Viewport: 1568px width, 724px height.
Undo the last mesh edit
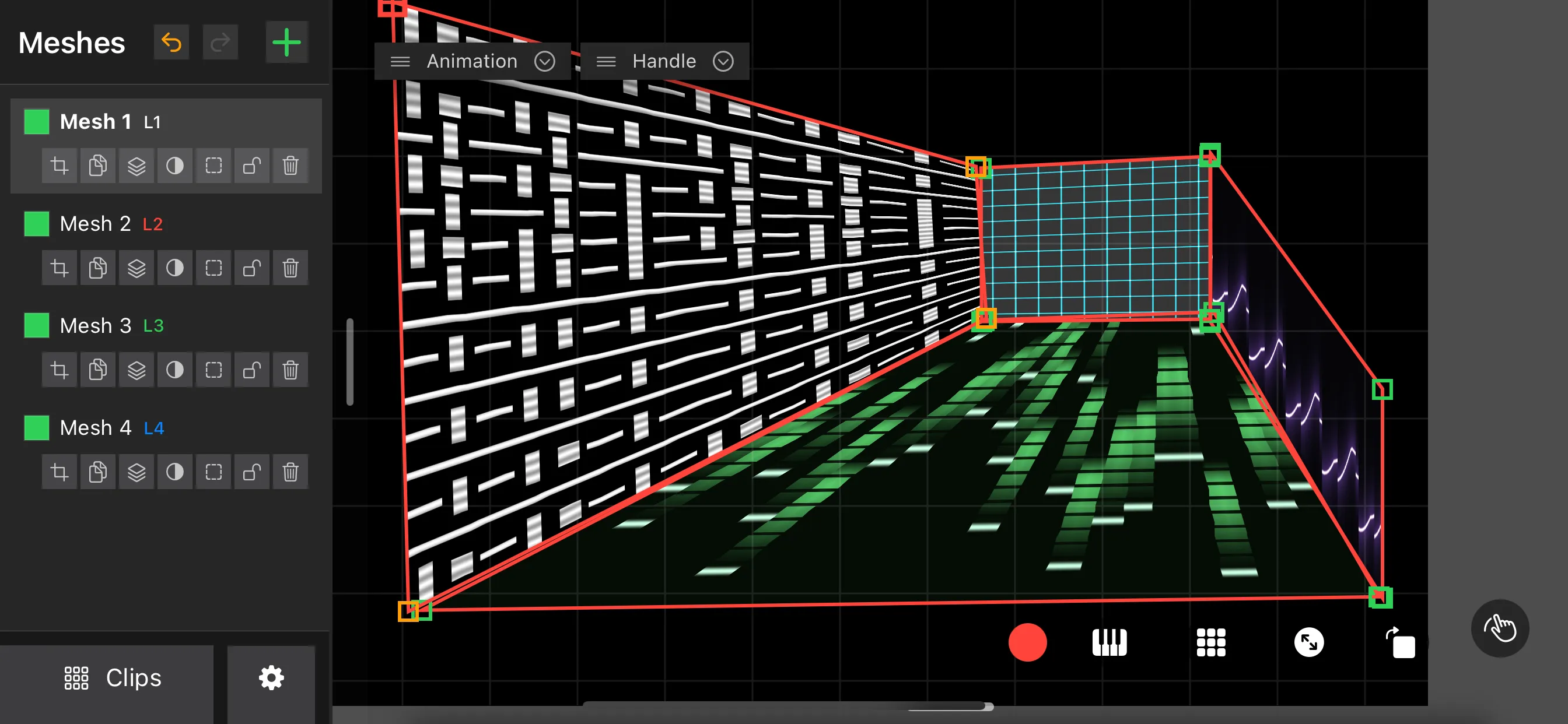click(x=171, y=43)
